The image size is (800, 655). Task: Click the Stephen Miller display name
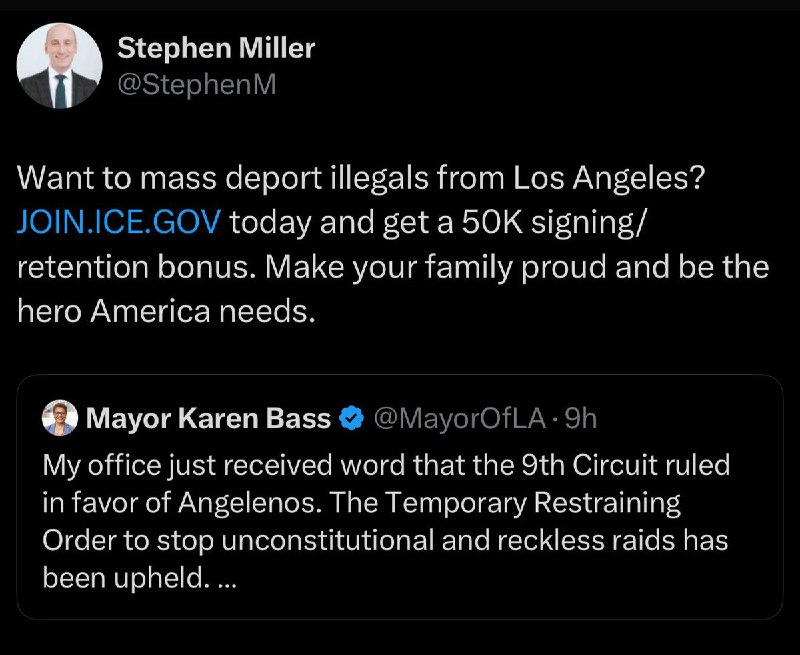[x=216, y=48]
